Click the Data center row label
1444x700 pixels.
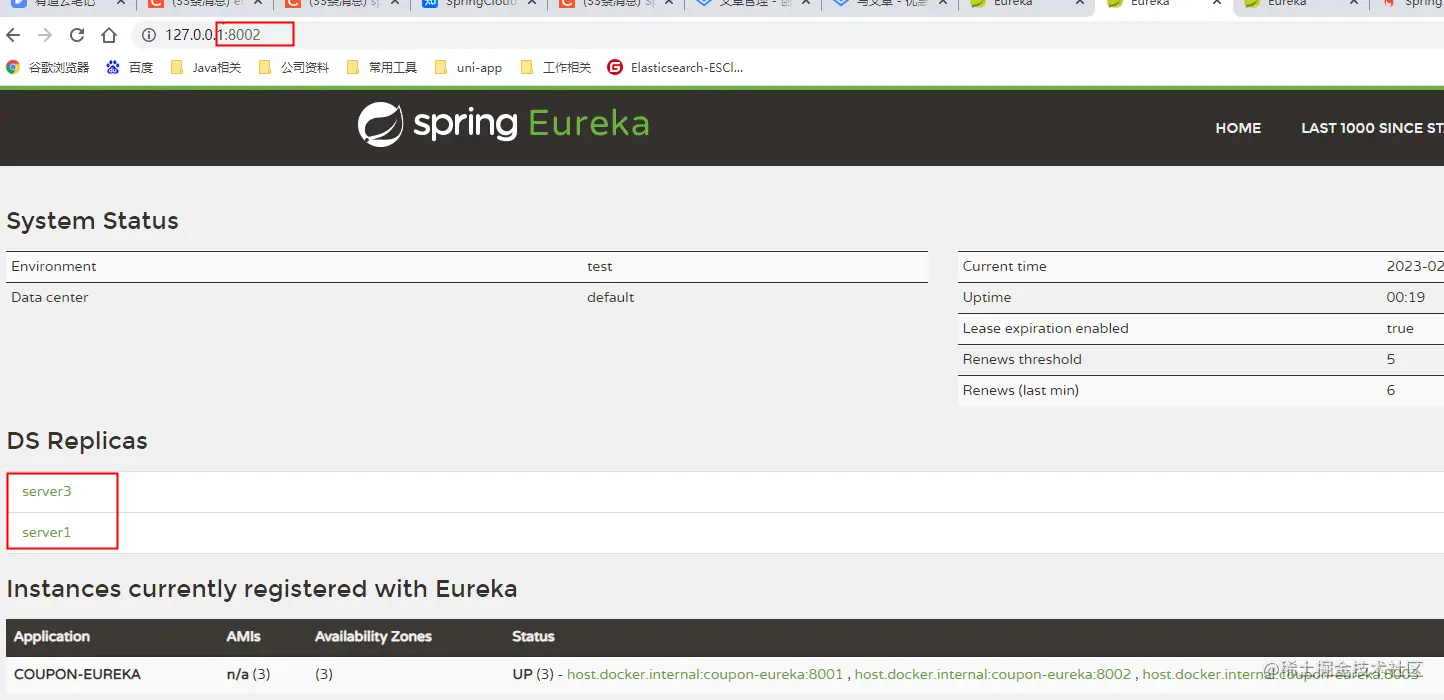50,297
